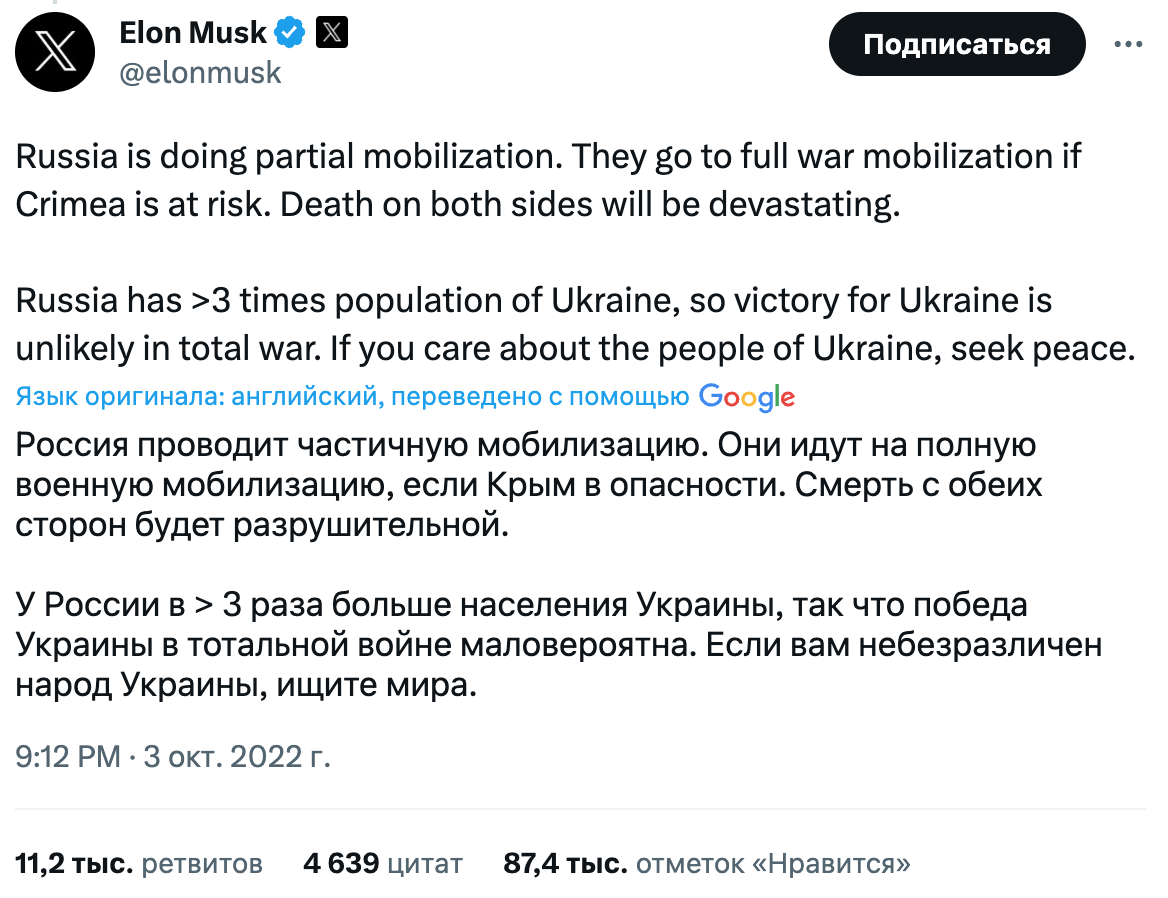
Task: View the 11,2 тыс. ретвитов list
Action: point(139,864)
